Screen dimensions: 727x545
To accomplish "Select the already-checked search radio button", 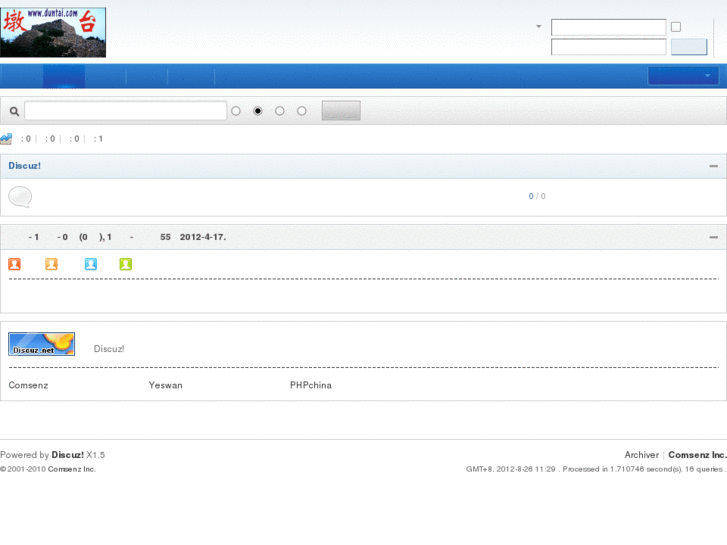I will 258,111.
